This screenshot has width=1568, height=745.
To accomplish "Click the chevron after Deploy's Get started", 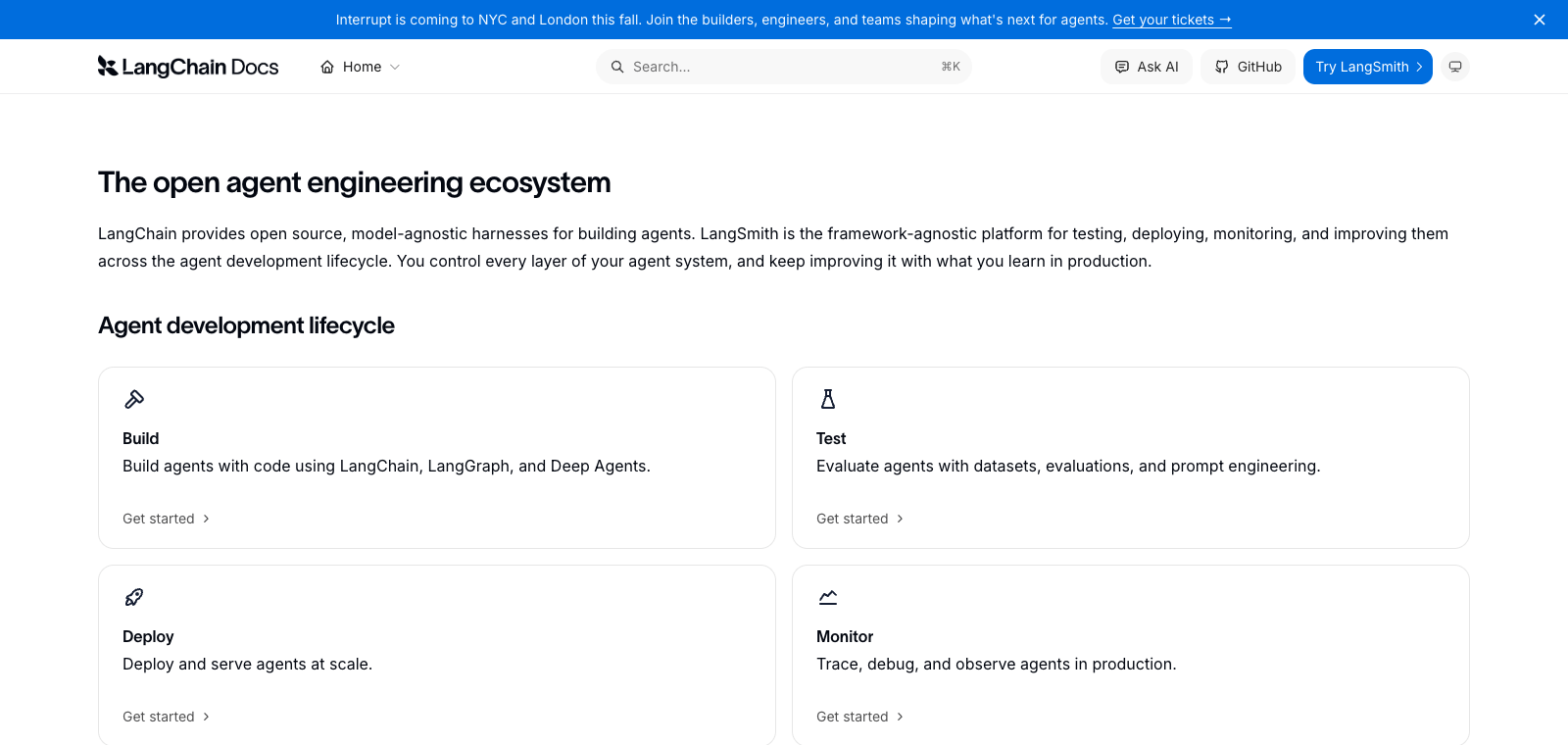I will [x=206, y=717].
